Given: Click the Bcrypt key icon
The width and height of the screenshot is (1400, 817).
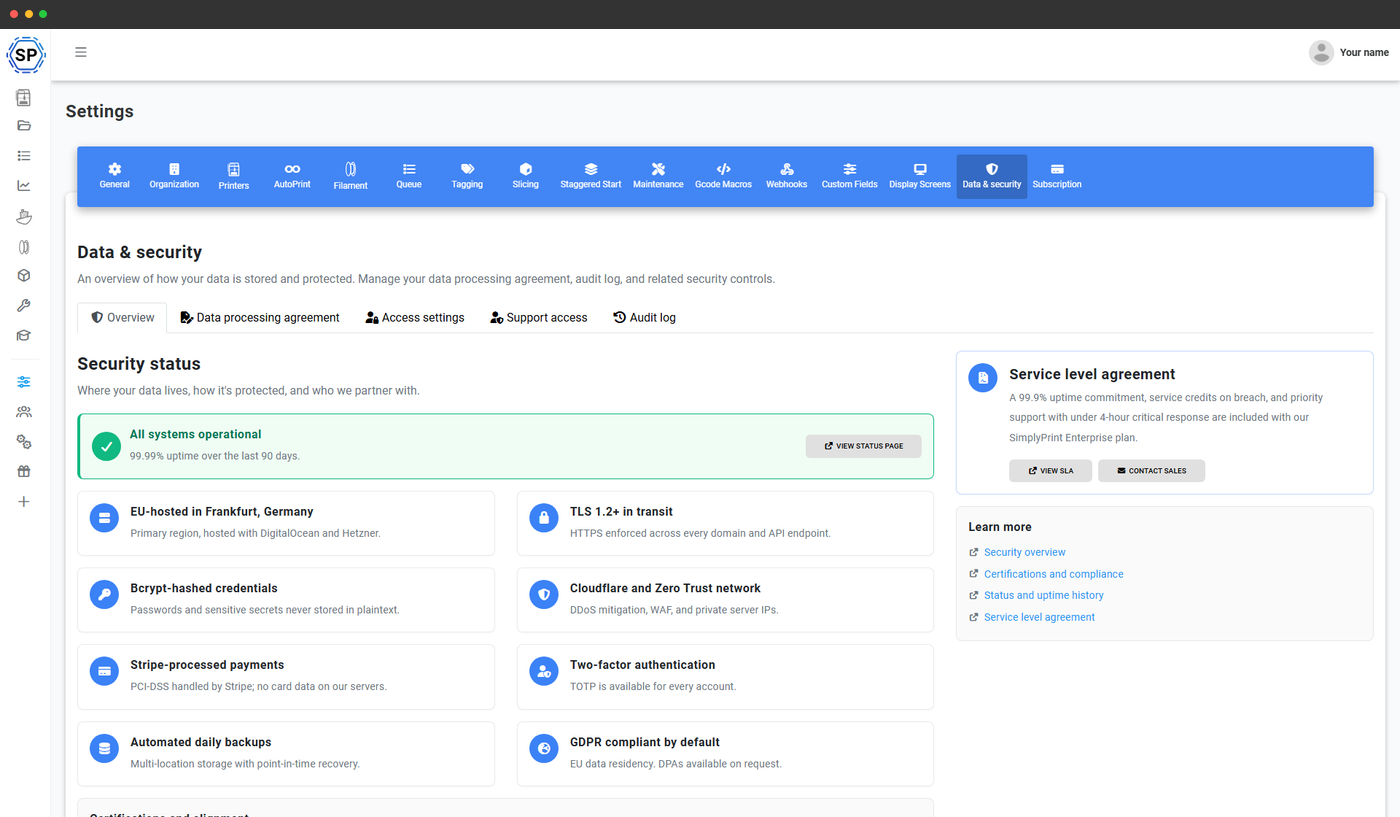Looking at the screenshot, I should tap(104, 595).
